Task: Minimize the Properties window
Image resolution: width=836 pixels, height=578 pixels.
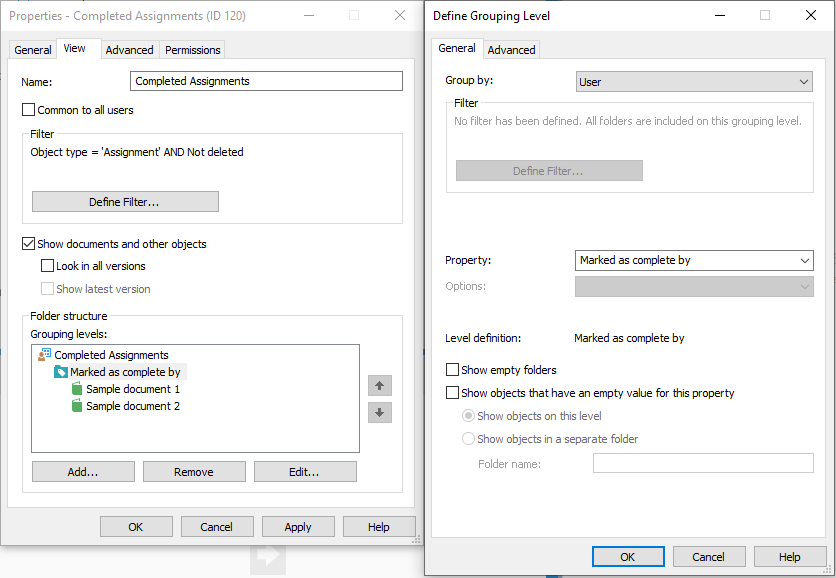Action: click(309, 15)
